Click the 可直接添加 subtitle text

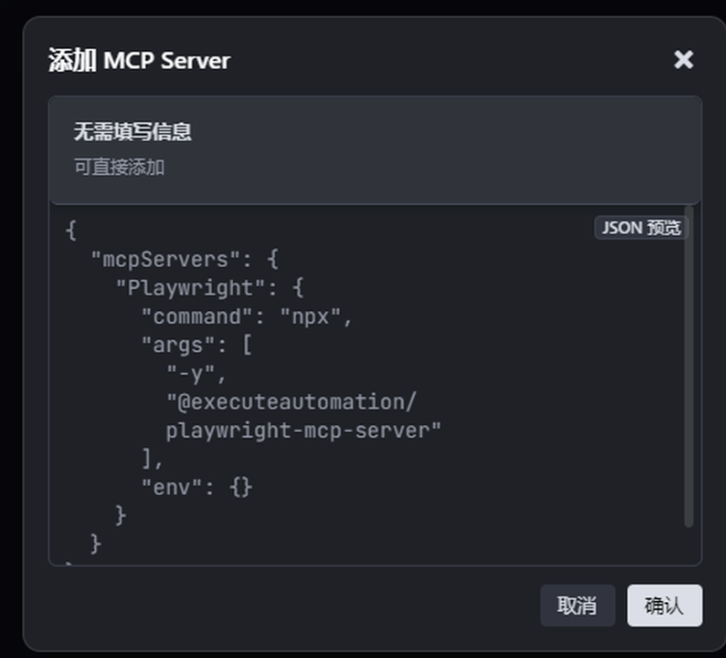click(x=119, y=167)
